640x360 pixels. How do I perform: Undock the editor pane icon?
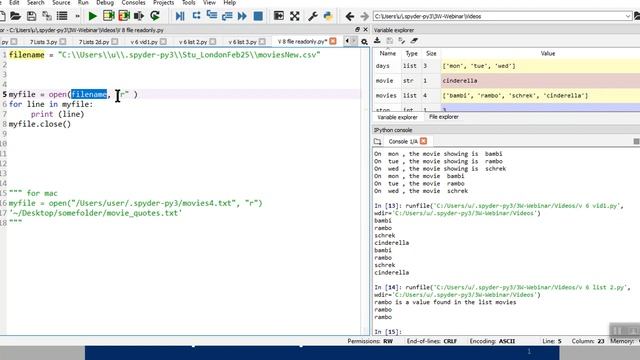pos(357,30)
